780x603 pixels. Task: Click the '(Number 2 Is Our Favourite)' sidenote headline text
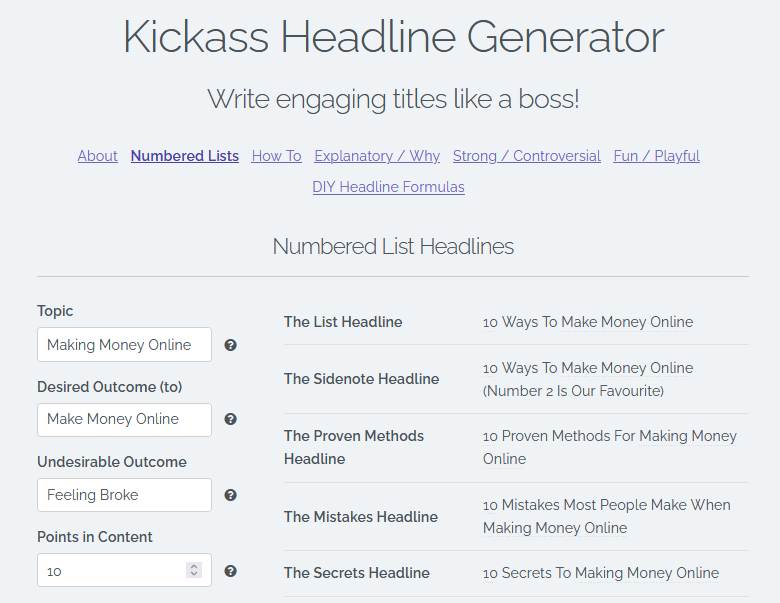point(573,391)
